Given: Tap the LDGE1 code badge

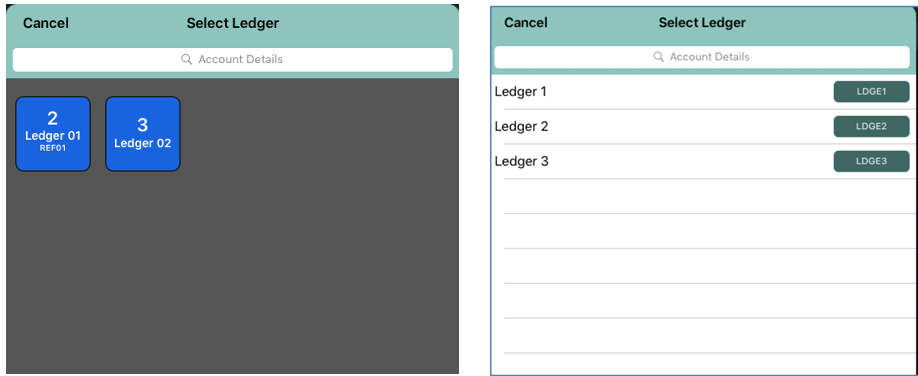Looking at the screenshot, I should pyautogui.click(x=871, y=92).
